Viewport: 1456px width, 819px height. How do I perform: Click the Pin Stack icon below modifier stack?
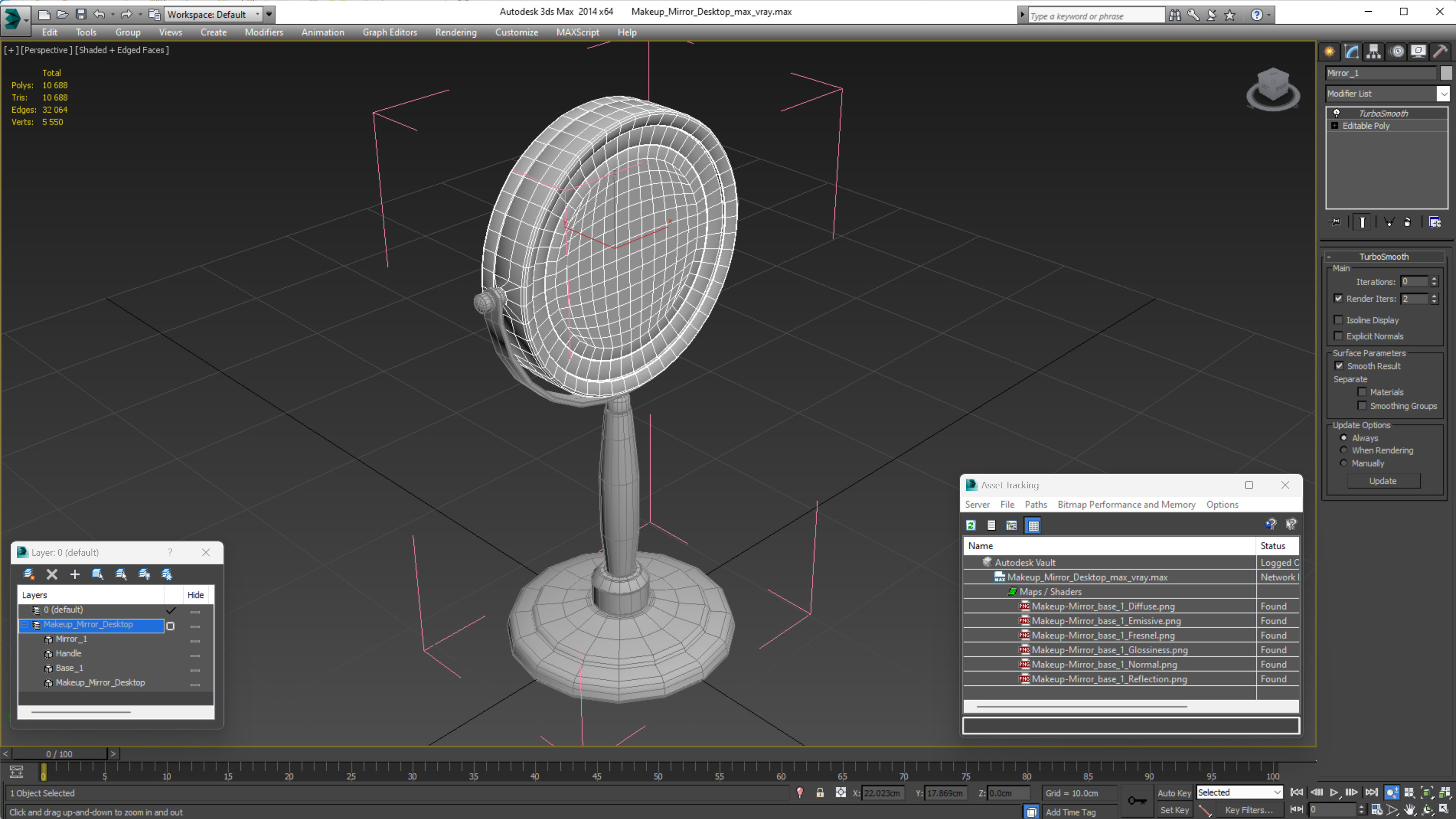pos(1335,222)
